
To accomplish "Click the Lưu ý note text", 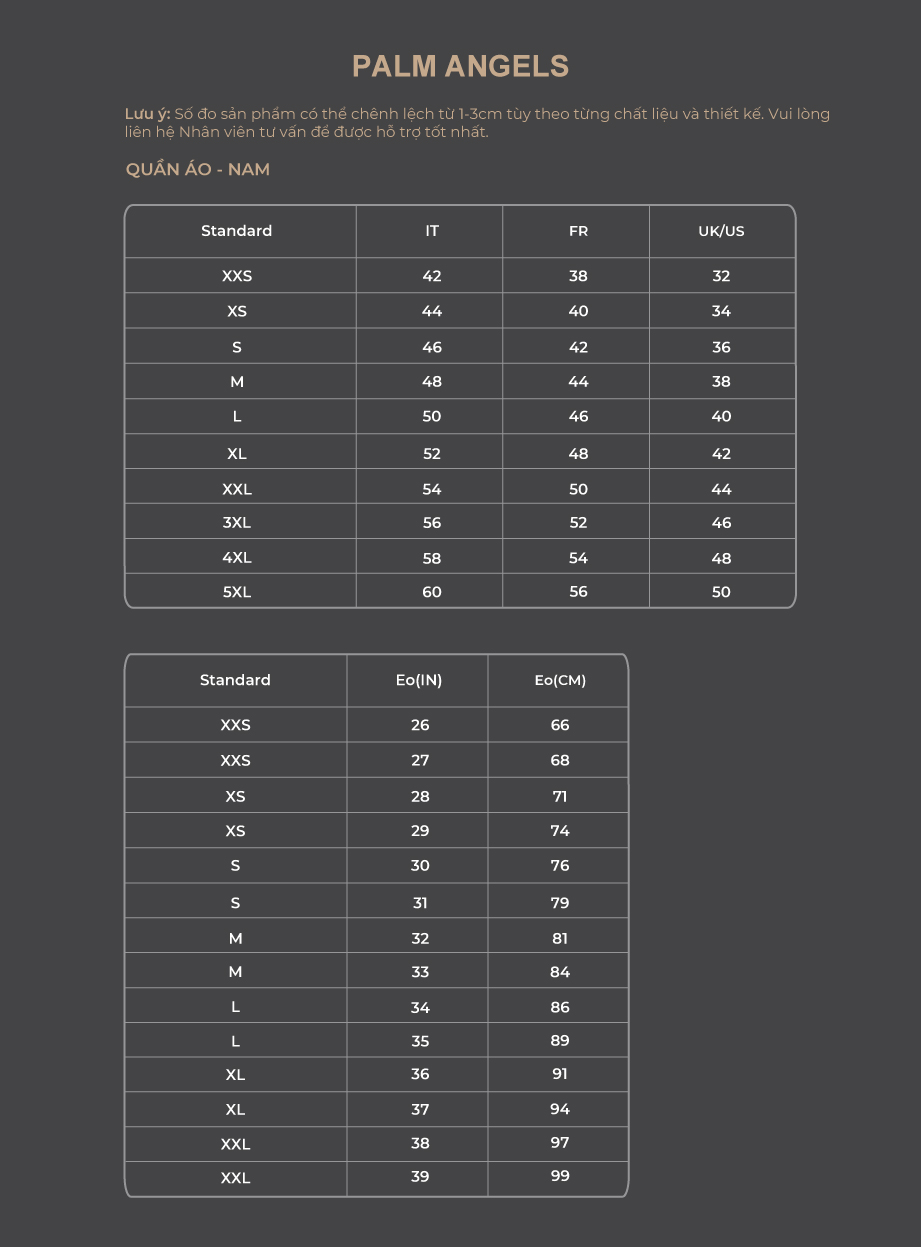I will tap(477, 123).
